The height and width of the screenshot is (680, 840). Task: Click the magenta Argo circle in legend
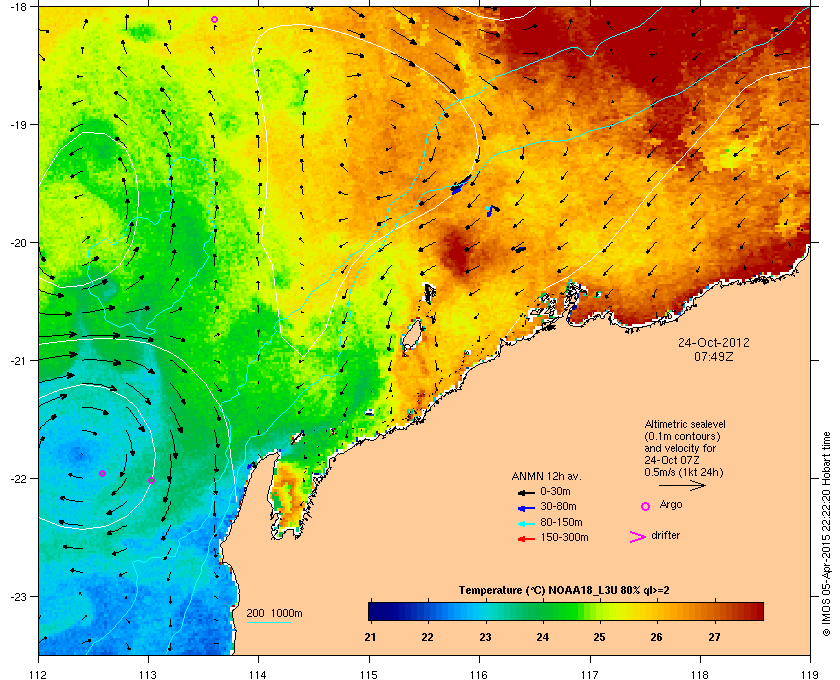pyautogui.click(x=646, y=506)
